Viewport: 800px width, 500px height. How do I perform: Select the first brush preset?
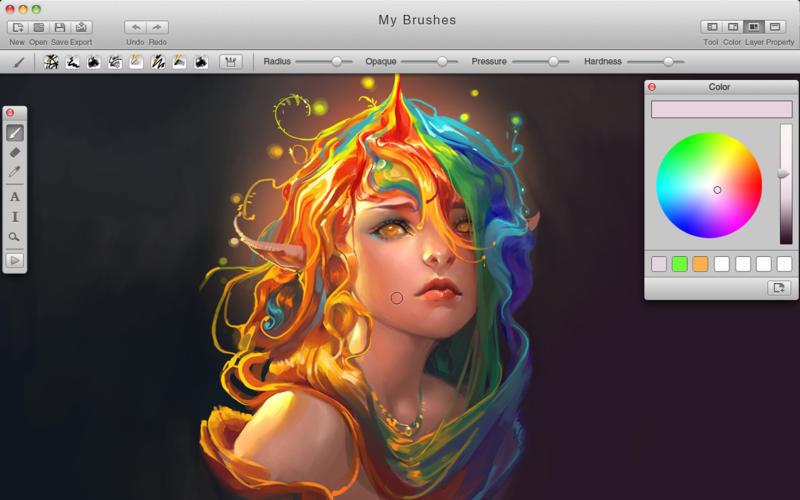click(51, 62)
